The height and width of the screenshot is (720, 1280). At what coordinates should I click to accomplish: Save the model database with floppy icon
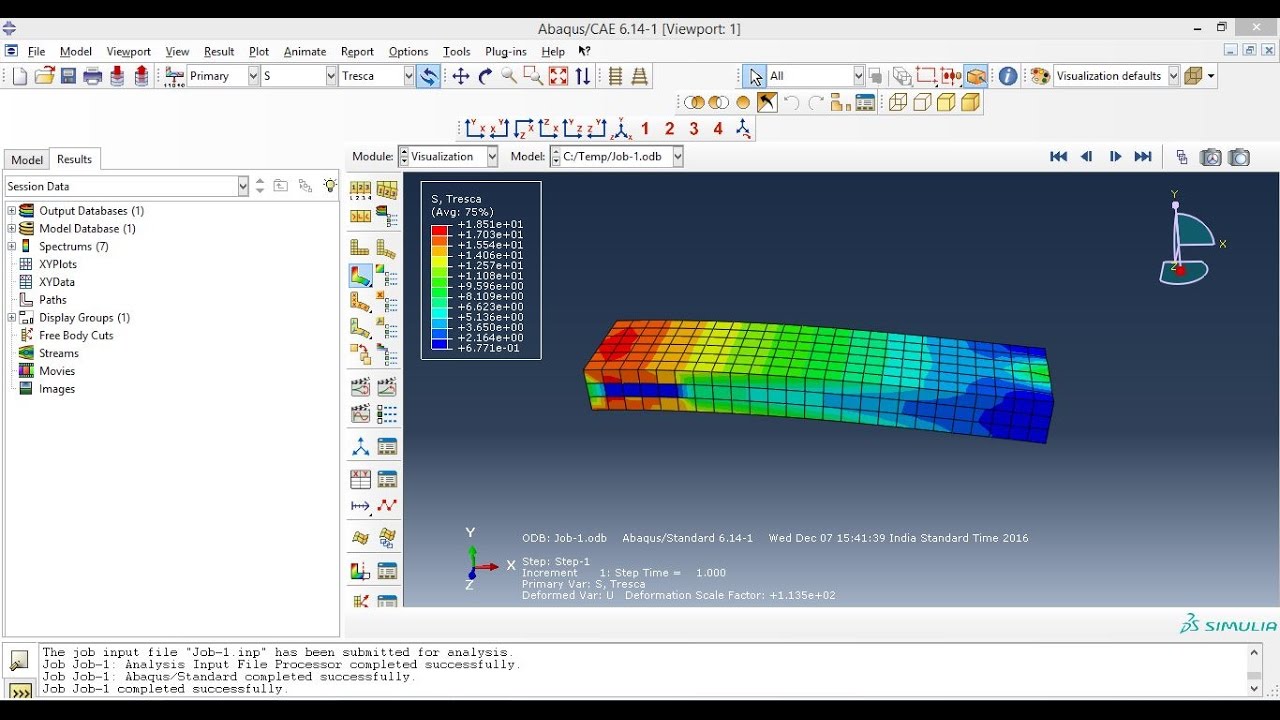click(68, 76)
